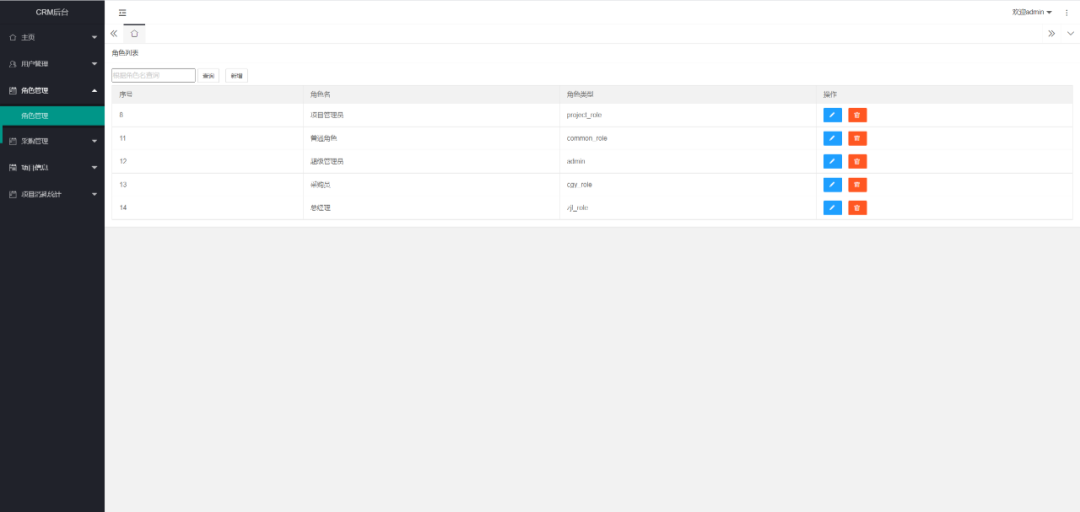1080x512 pixels.
Task: Expand the 主页 sidebar menu
Action: pos(52,37)
